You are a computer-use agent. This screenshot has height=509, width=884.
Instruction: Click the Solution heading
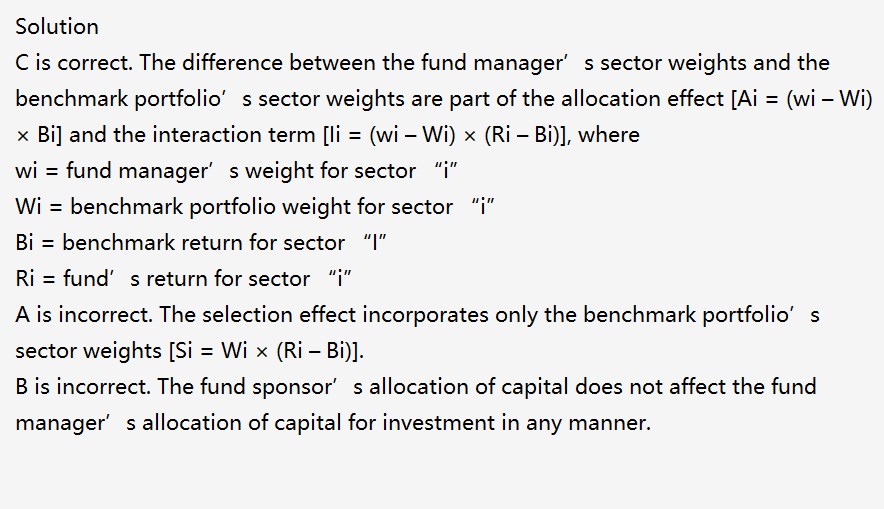57,27
